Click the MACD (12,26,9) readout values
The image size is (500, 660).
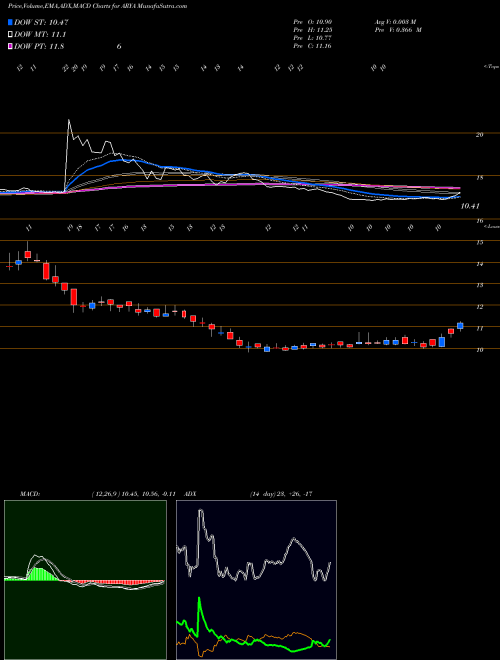point(136,494)
